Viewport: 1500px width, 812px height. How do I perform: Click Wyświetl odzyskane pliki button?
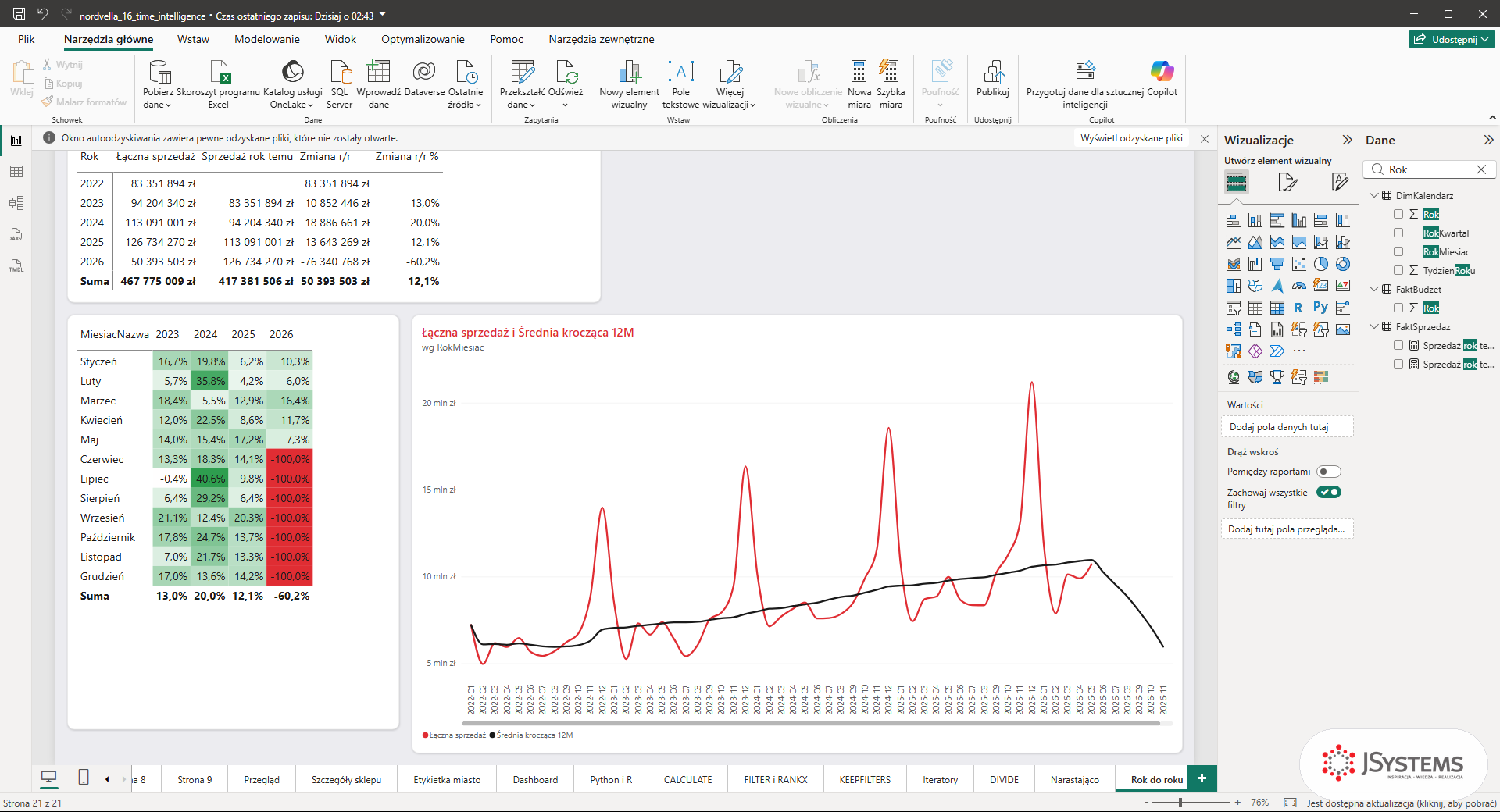[1131, 138]
